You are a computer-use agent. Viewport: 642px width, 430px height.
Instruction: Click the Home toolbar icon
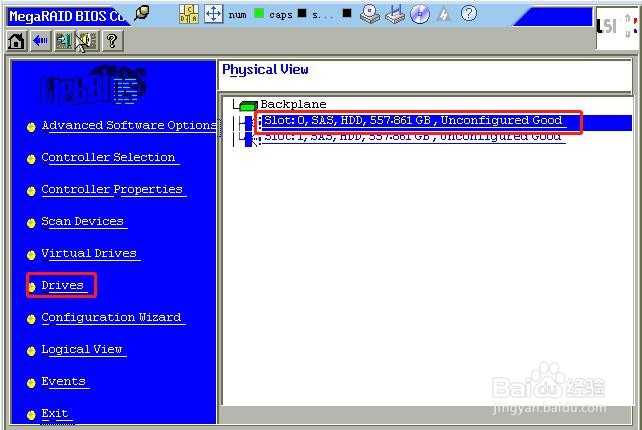tap(16, 41)
